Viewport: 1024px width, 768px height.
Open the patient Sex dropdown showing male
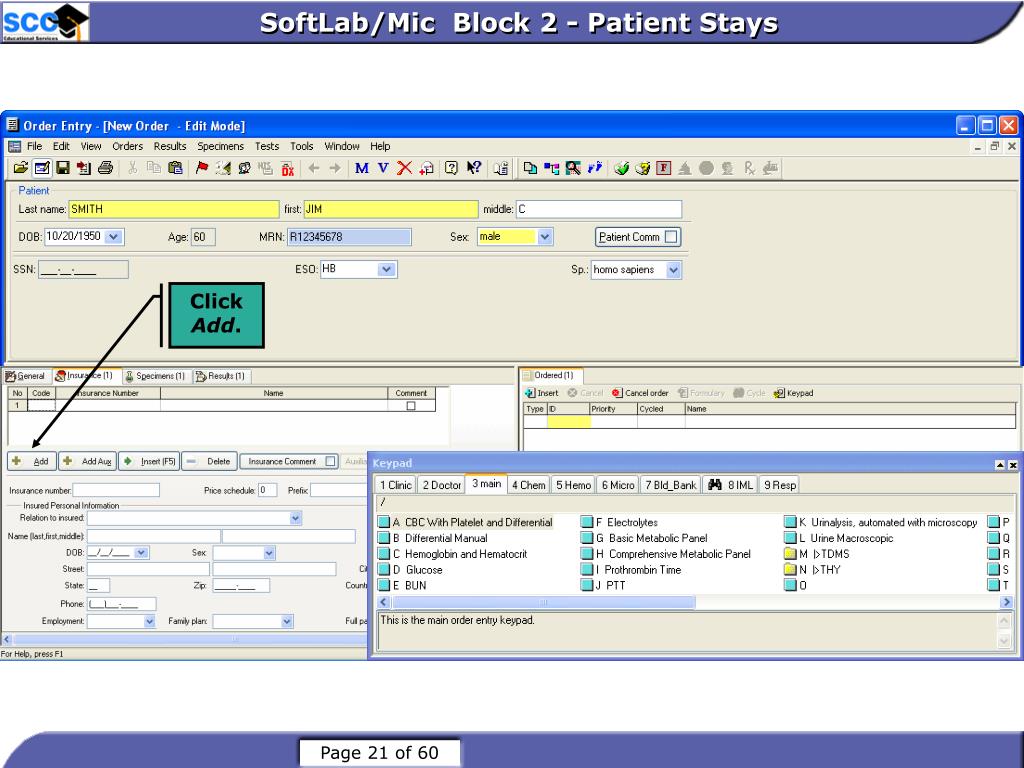coord(545,236)
